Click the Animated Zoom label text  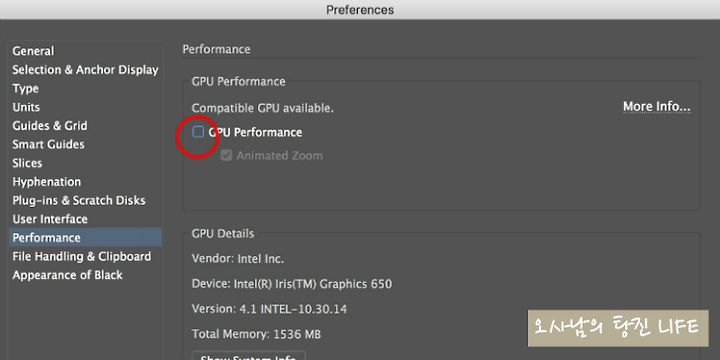point(280,156)
